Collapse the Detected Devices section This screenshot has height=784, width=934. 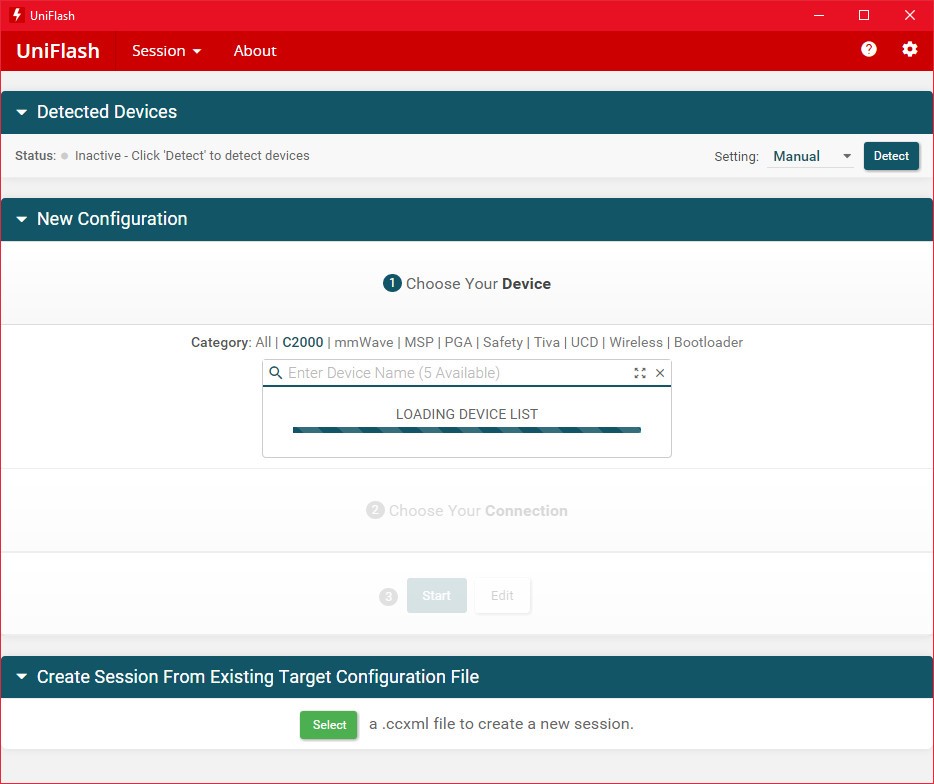point(21,112)
